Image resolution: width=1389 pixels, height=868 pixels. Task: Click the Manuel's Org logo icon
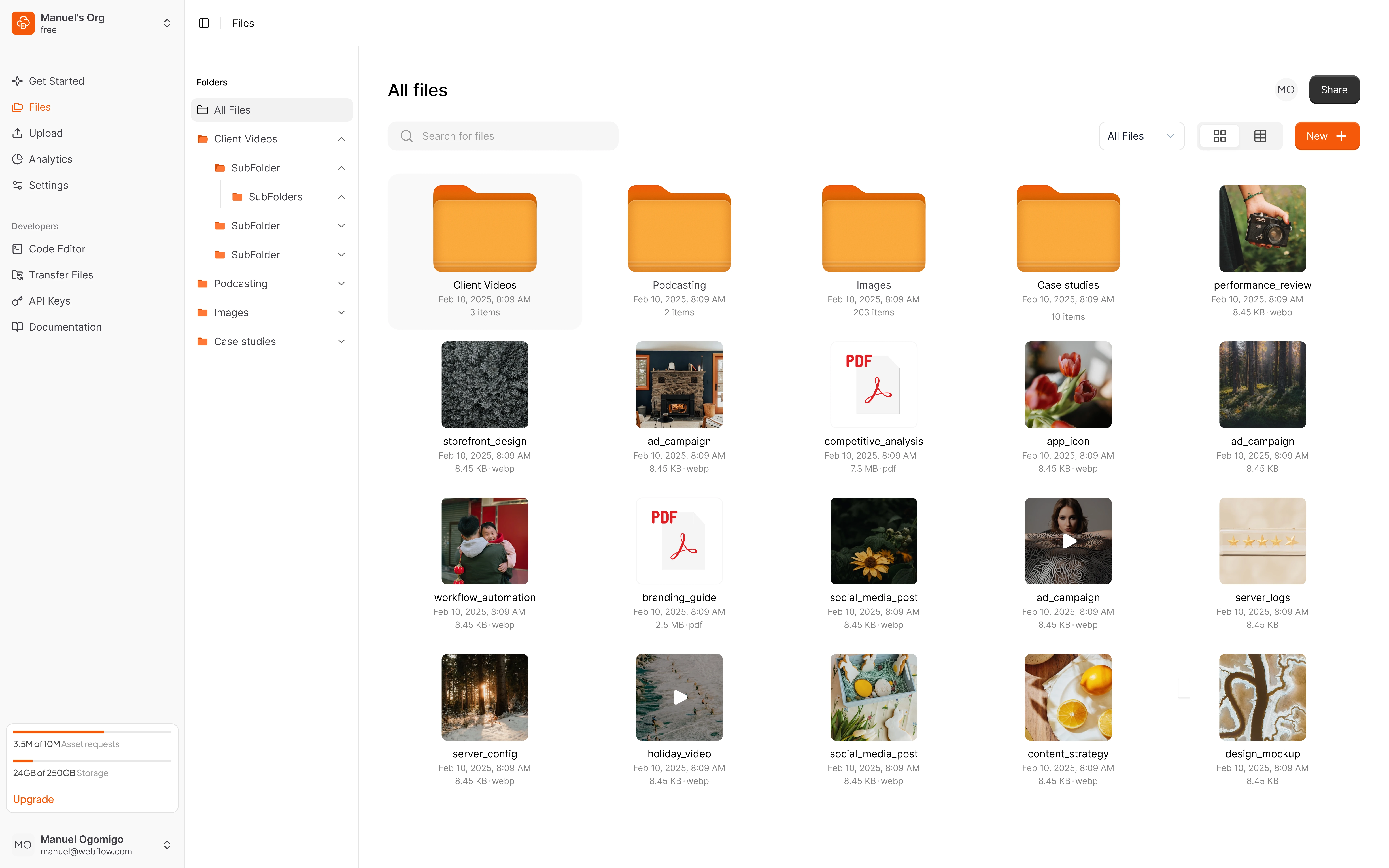pyautogui.click(x=23, y=23)
